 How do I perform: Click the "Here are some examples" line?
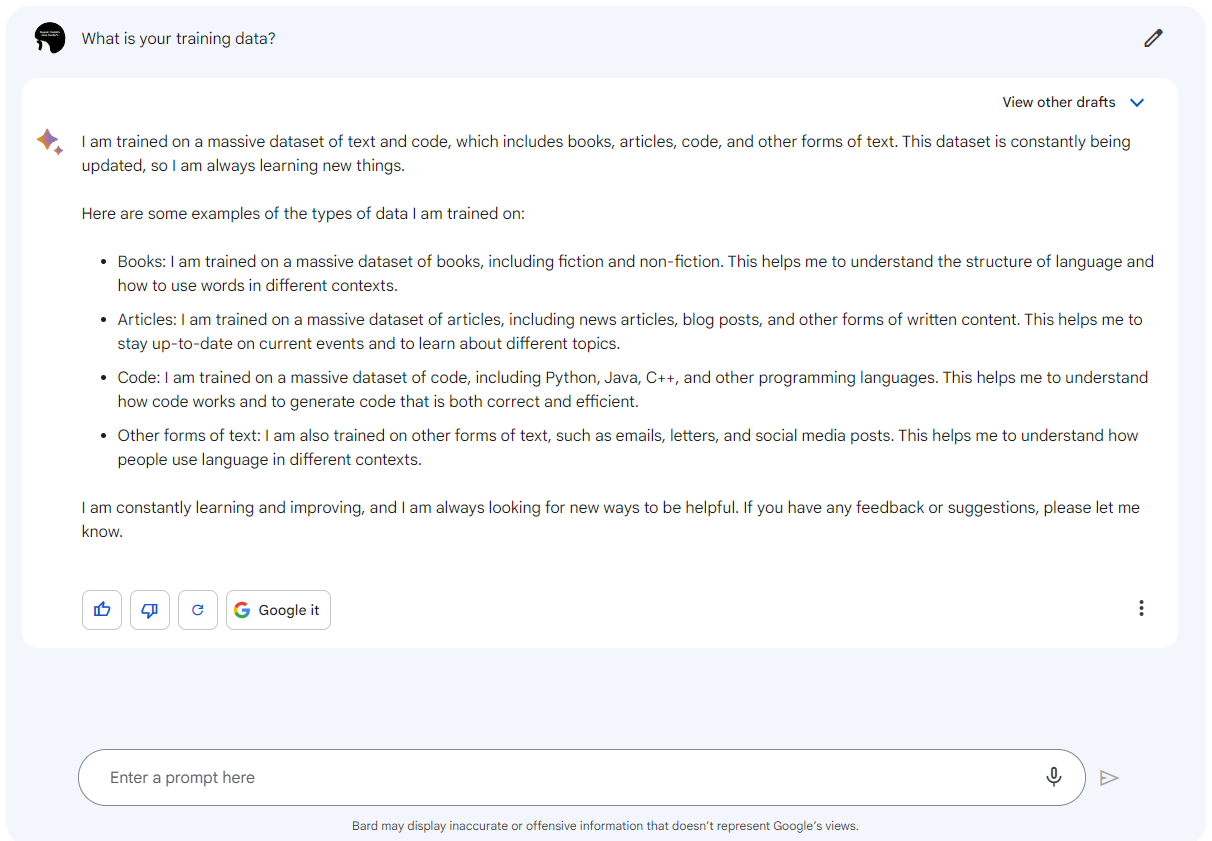tap(303, 213)
